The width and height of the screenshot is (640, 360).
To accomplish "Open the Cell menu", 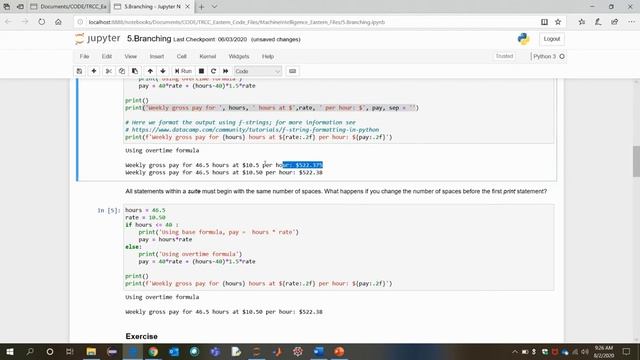I will (x=182, y=56).
